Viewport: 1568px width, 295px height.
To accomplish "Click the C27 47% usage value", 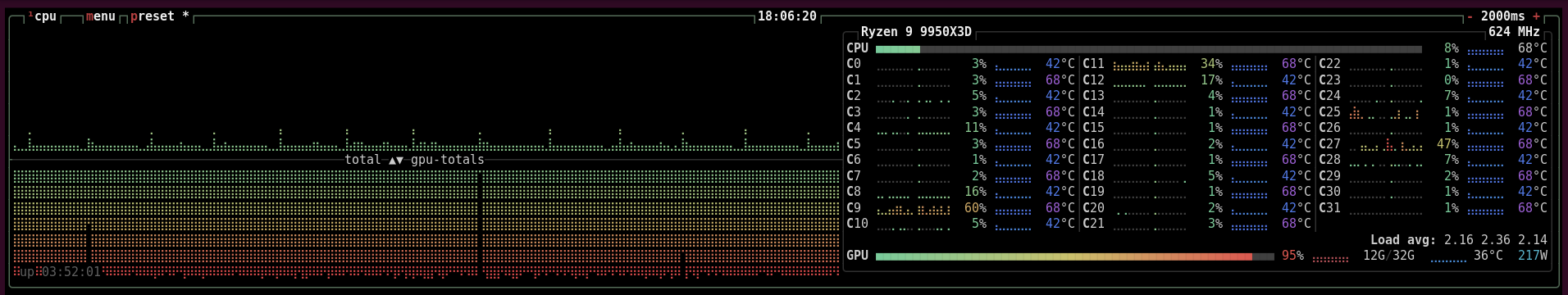I will pos(1447,144).
